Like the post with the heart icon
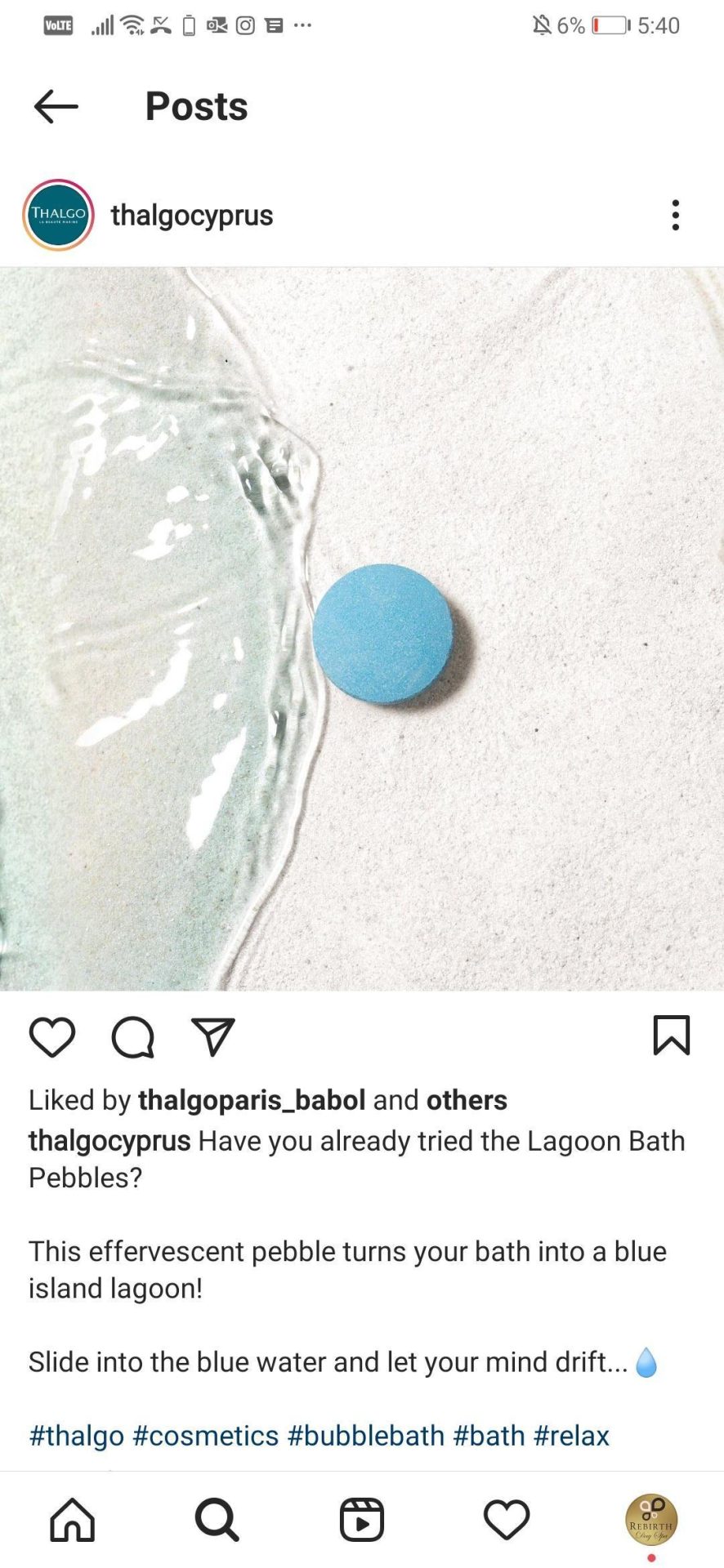This screenshot has width=724, height=1568. pyautogui.click(x=52, y=1037)
